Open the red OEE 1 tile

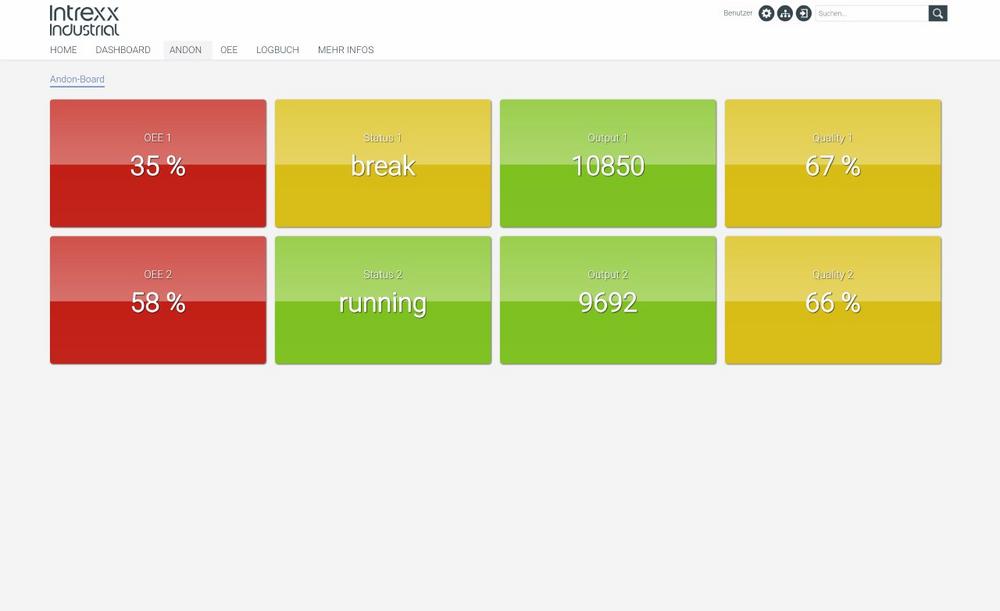pos(158,163)
